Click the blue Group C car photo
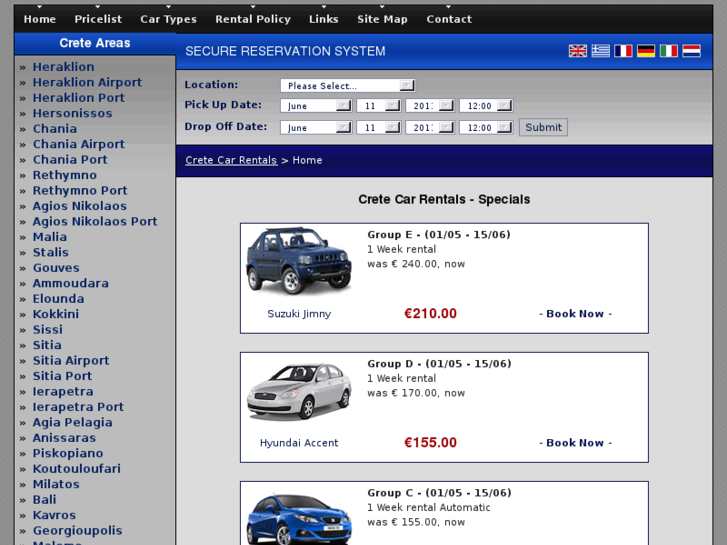This screenshot has width=727, height=545. pyautogui.click(x=299, y=519)
